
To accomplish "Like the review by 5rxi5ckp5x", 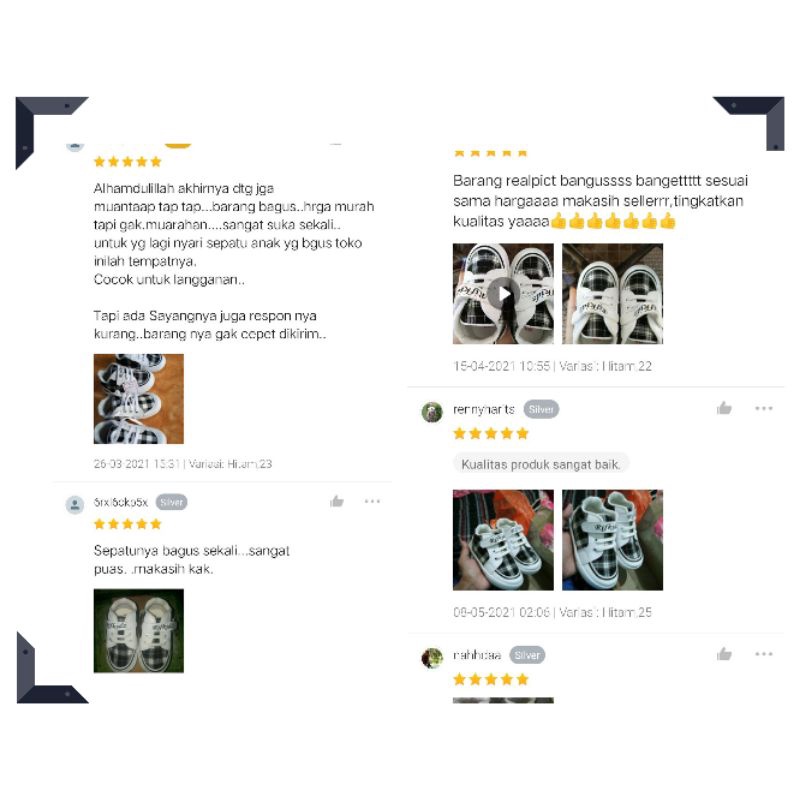I will click(337, 502).
